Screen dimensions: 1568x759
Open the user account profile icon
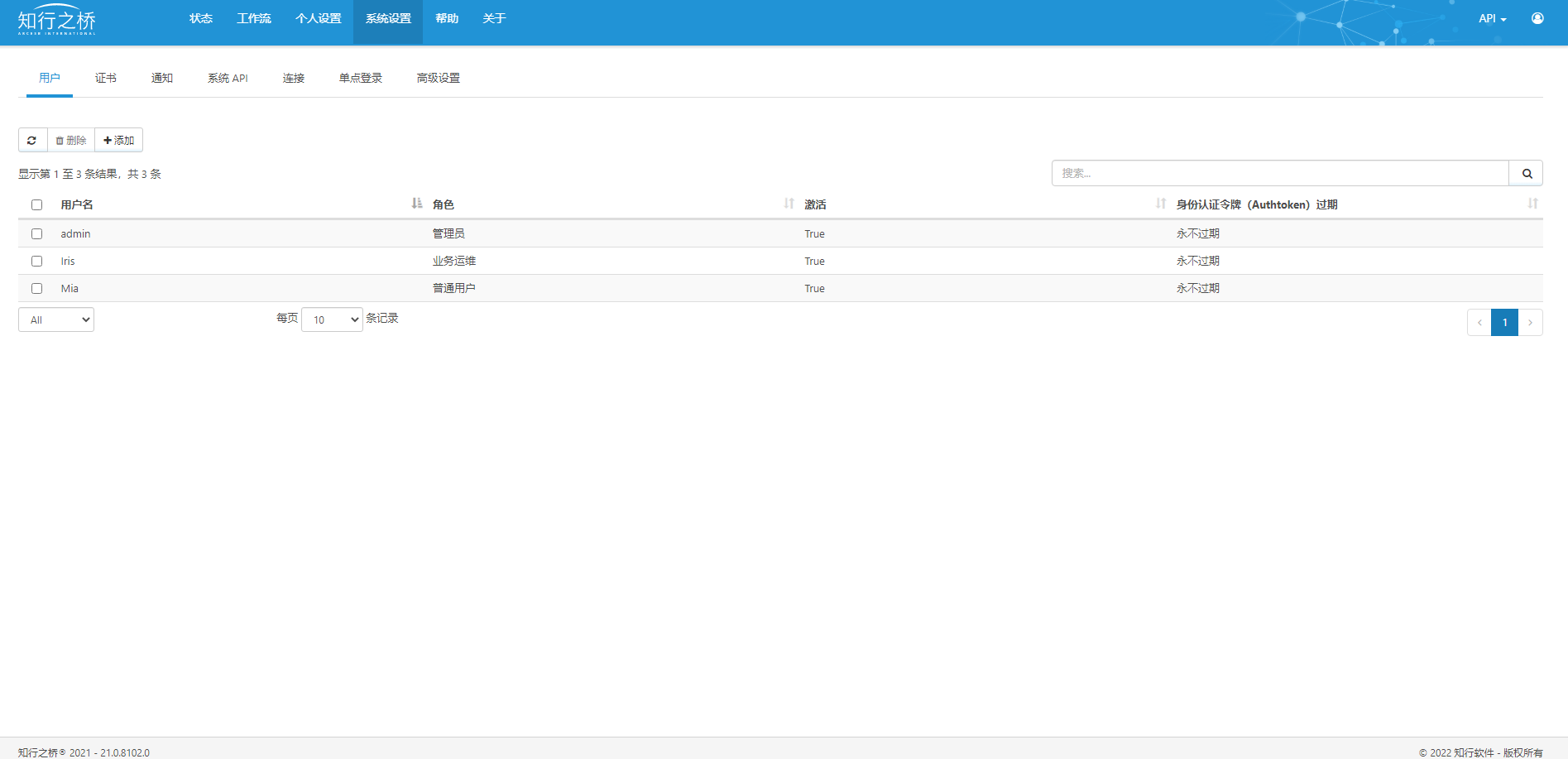[x=1537, y=18]
